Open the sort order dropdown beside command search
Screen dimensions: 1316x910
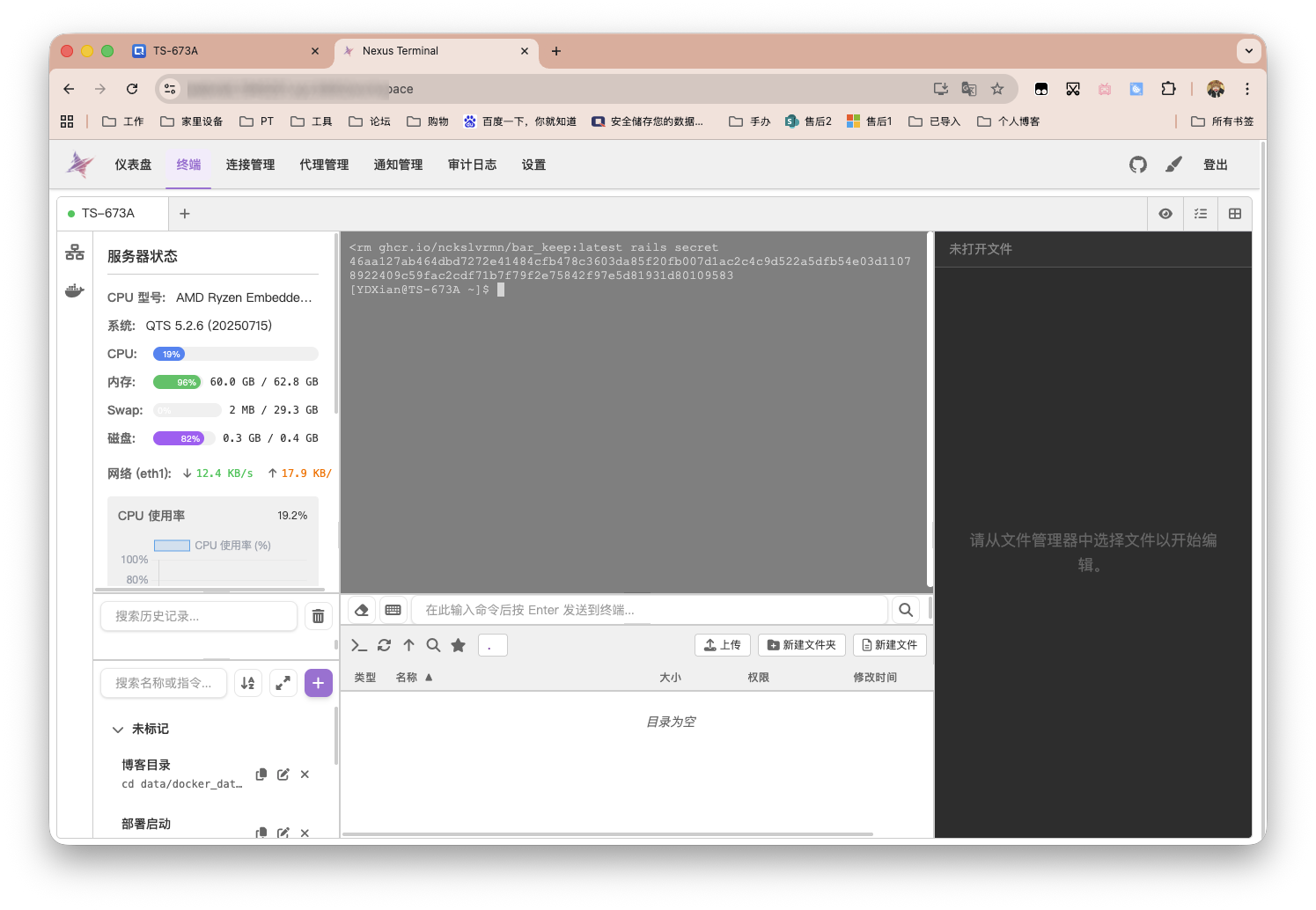point(247,683)
